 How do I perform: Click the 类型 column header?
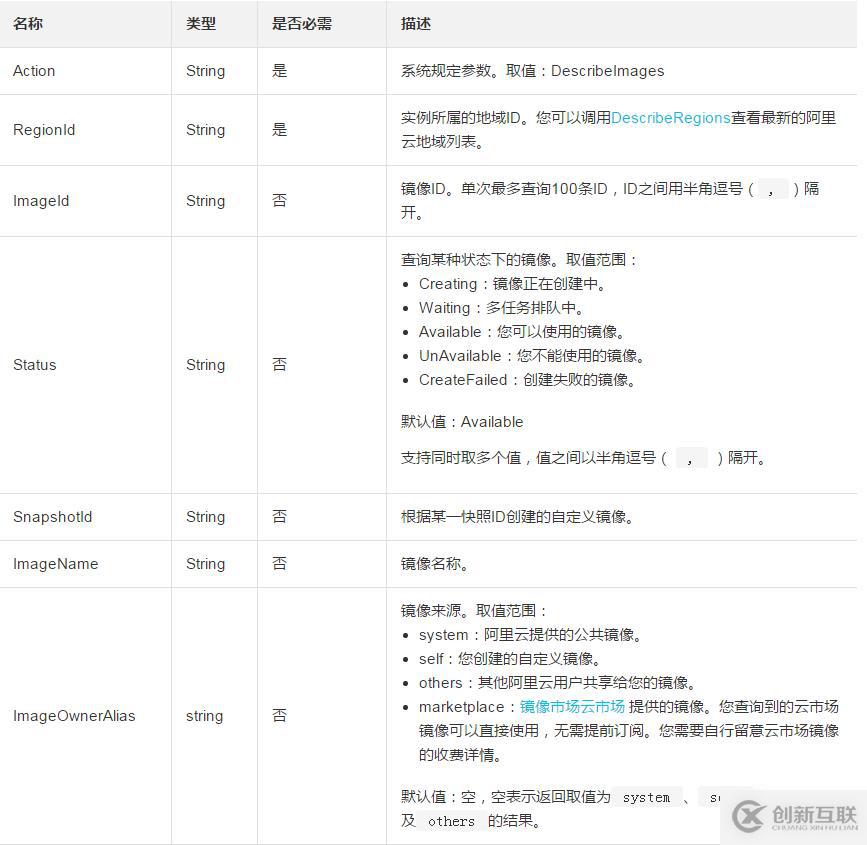[x=201, y=24]
